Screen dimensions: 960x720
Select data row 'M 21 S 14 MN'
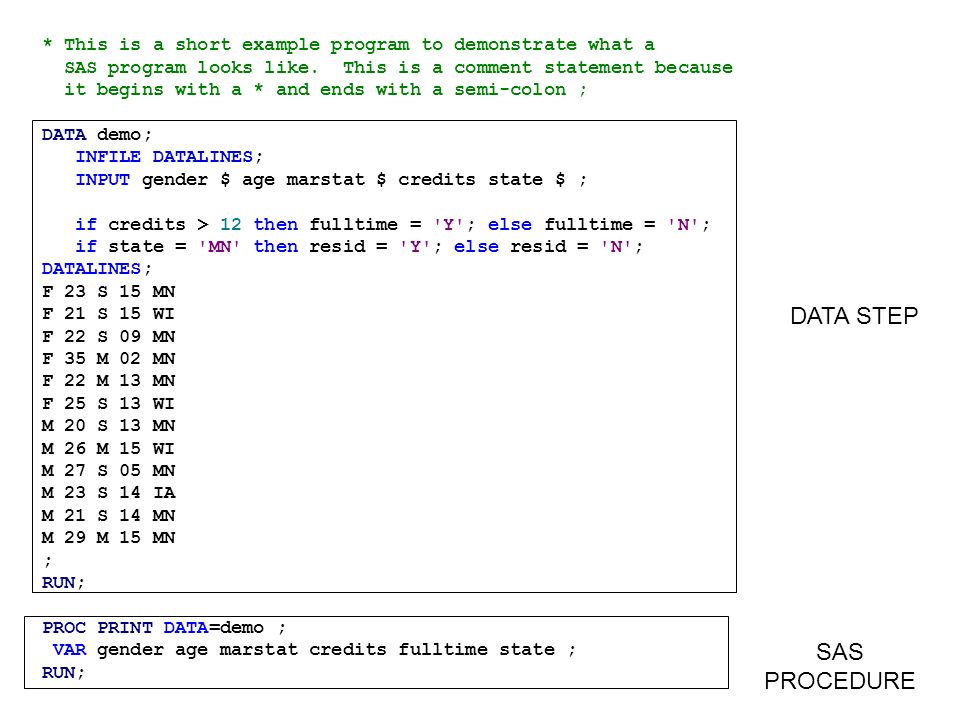click(108, 516)
